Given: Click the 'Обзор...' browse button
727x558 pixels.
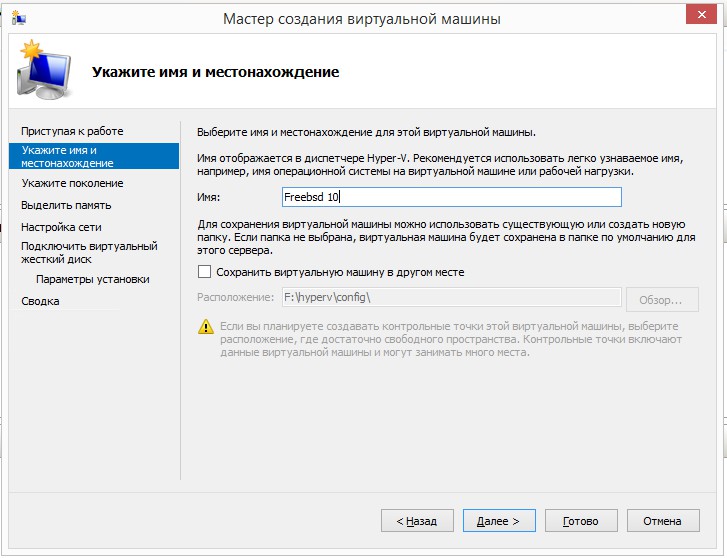Looking at the screenshot, I should click(x=662, y=300).
